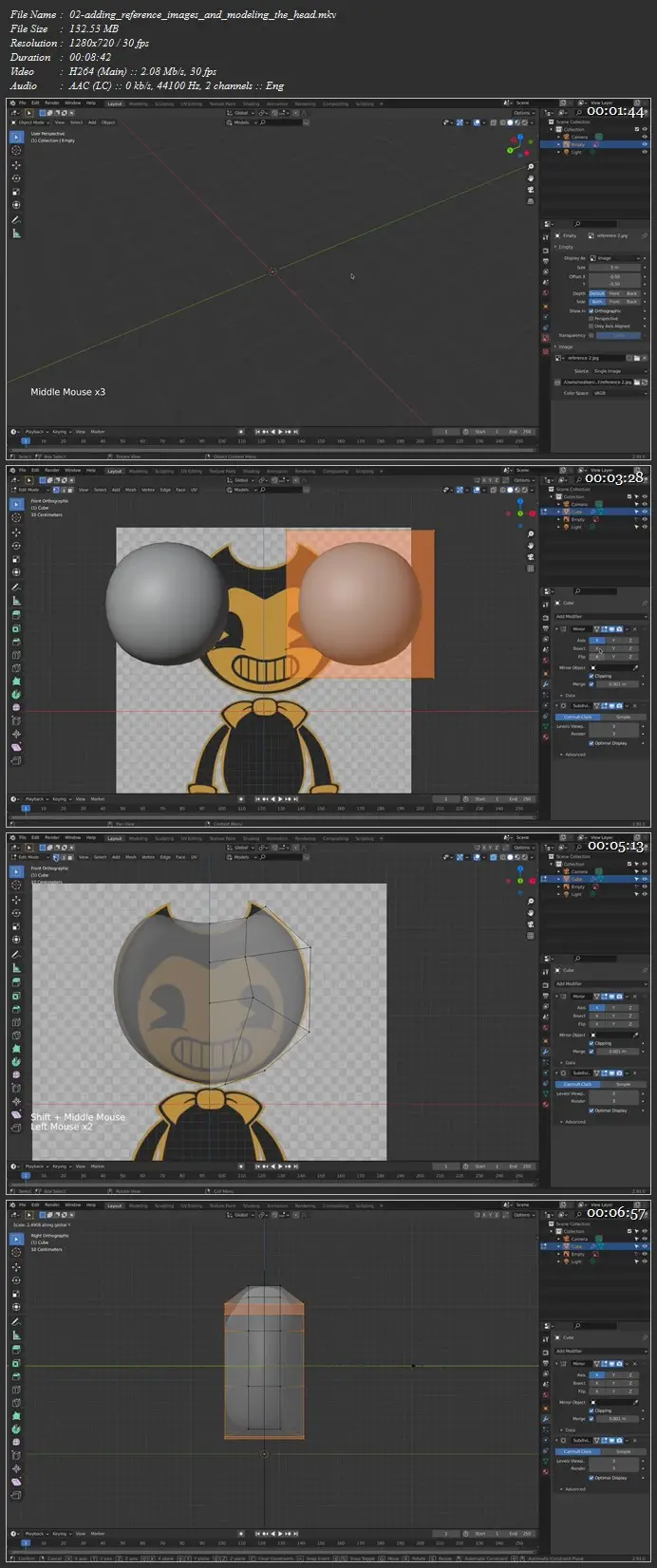Select the Rip Region tool in the 00:03:28 frame

(x=16, y=761)
